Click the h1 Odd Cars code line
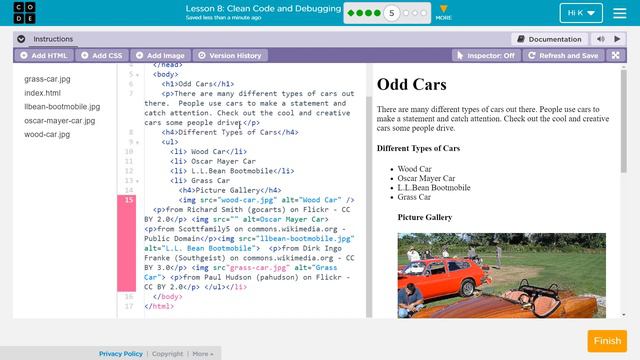The image size is (640, 360). (x=198, y=84)
